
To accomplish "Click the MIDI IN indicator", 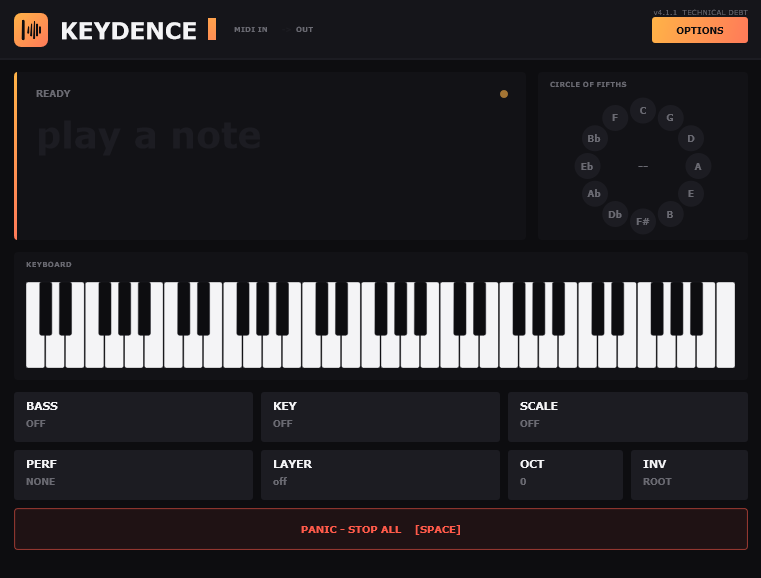I will (x=250, y=30).
